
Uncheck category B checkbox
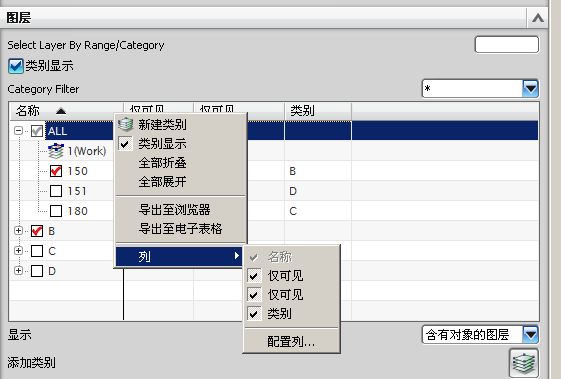click(x=37, y=231)
